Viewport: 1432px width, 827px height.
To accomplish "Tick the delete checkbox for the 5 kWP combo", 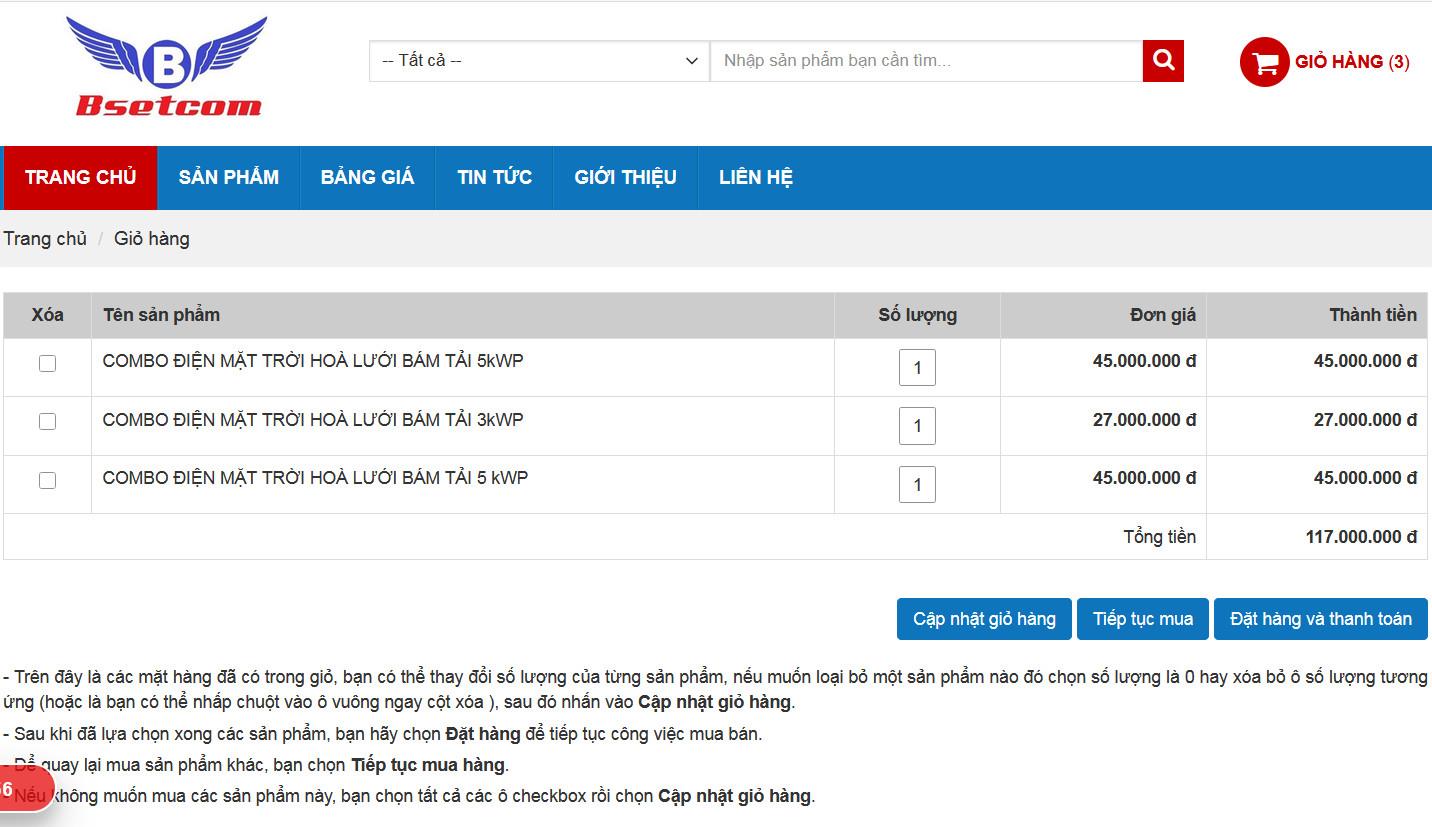I will [47, 481].
